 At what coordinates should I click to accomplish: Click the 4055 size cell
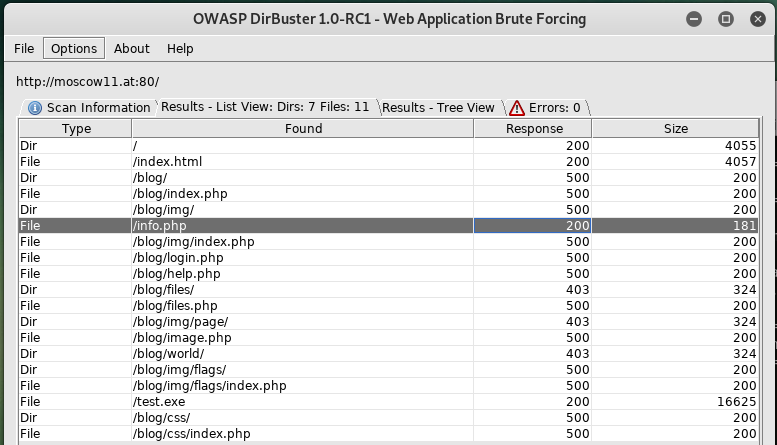tap(675, 146)
